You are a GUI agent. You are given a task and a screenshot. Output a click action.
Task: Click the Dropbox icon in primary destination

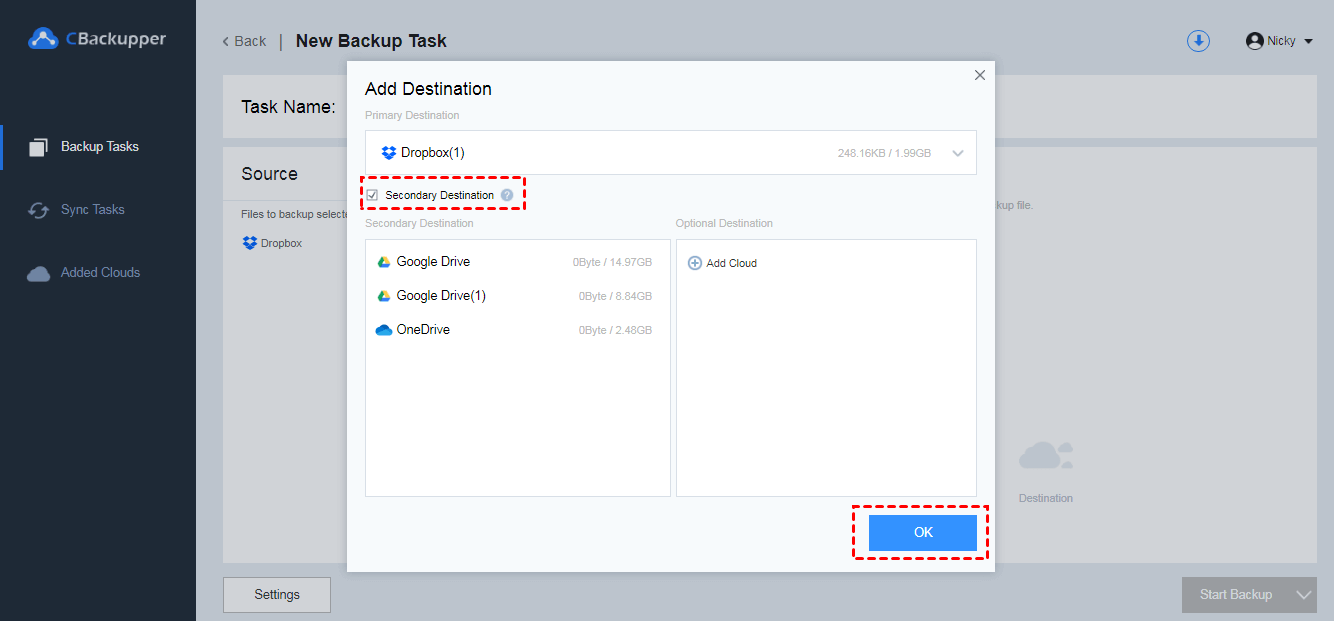point(389,153)
